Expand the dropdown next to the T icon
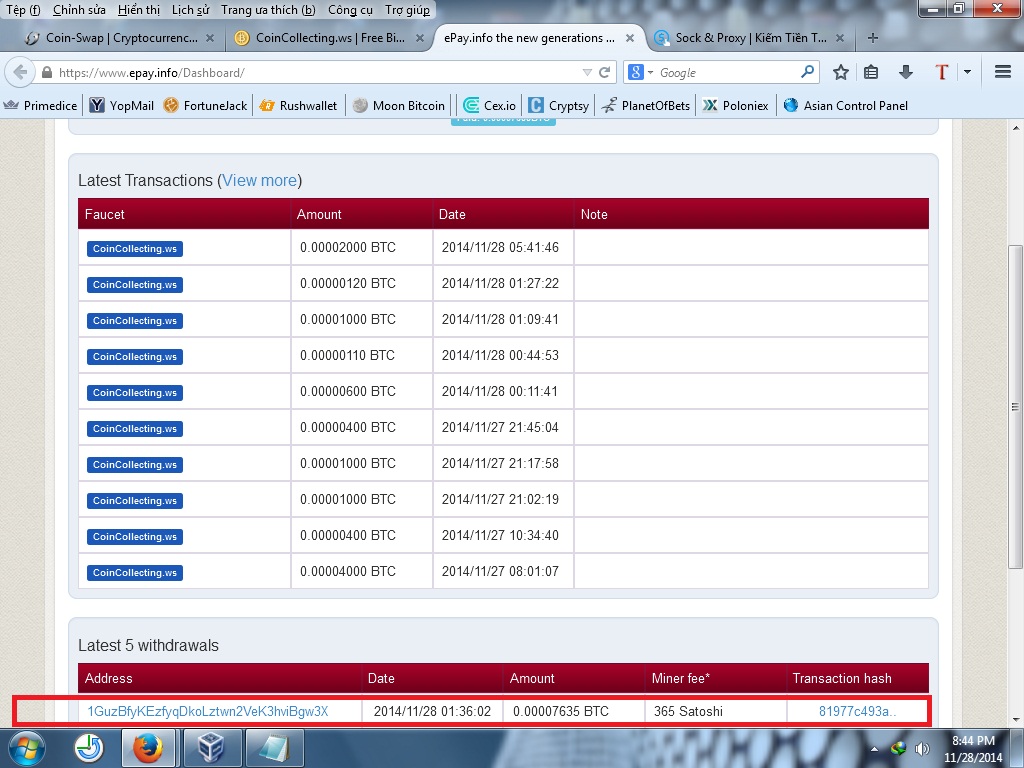The image size is (1024, 768). point(967,72)
